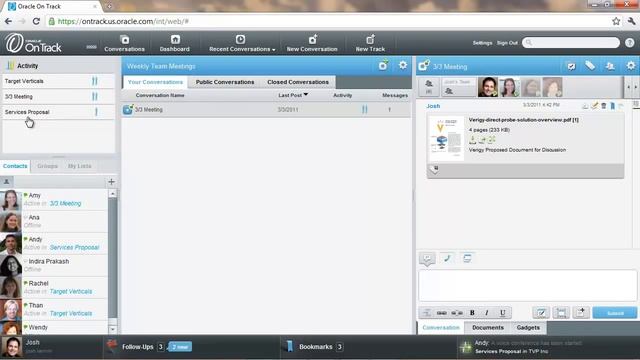
Task: Click the person filter icon above contacts
Action: tap(7, 182)
